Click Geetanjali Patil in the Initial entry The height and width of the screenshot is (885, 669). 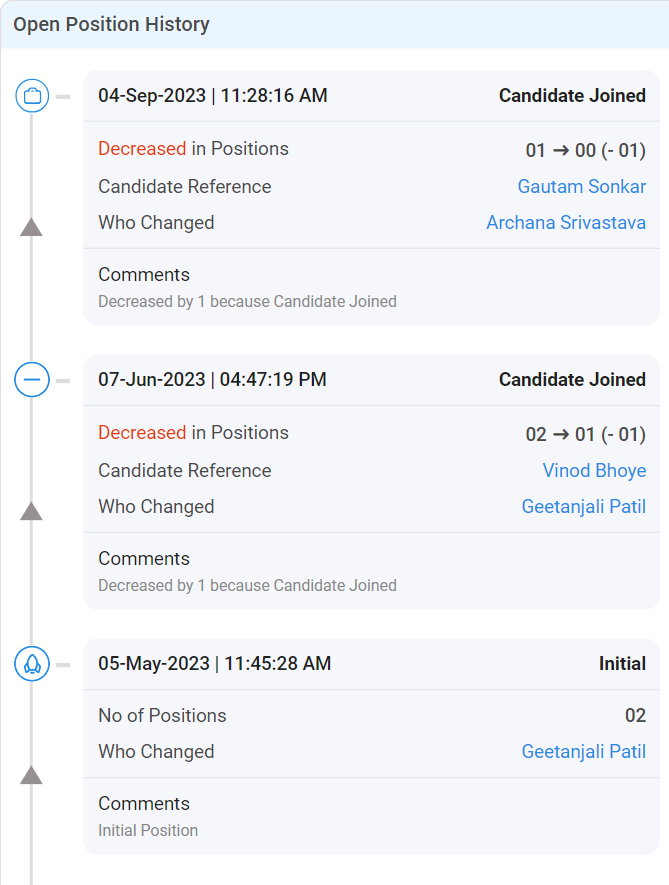click(584, 752)
